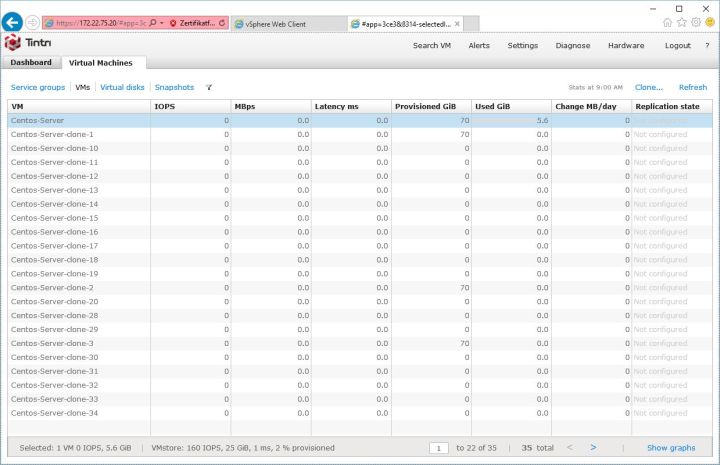Open the Snapshots view link
The width and height of the screenshot is (720, 465).
coord(174,88)
